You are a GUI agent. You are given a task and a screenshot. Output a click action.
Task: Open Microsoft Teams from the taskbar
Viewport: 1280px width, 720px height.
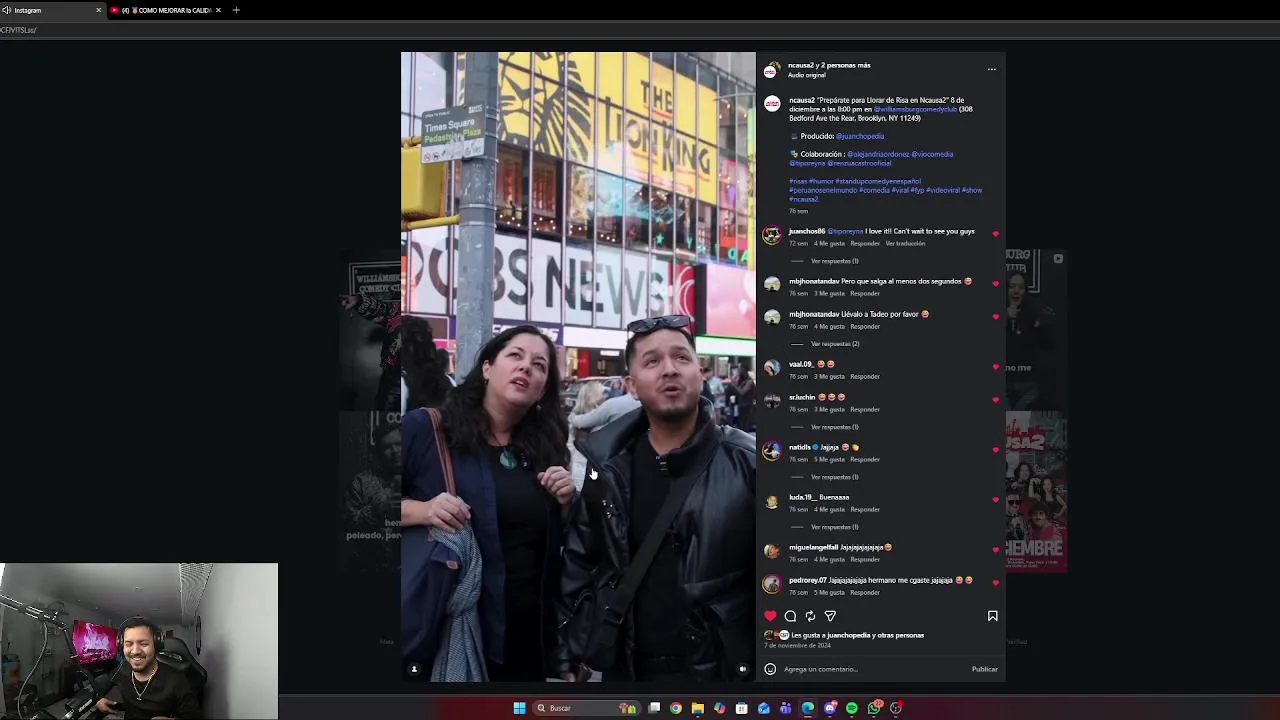(786, 708)
